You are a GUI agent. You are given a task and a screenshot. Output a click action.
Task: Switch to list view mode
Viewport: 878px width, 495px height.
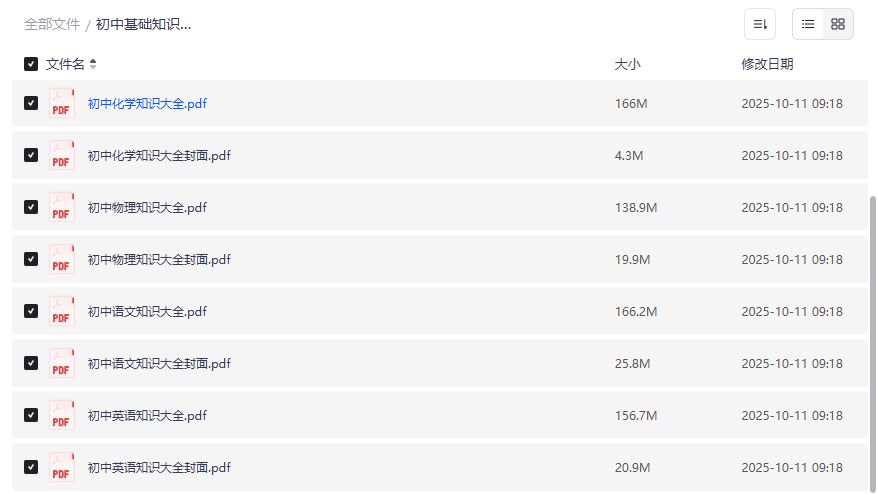(x=808, y=24)
